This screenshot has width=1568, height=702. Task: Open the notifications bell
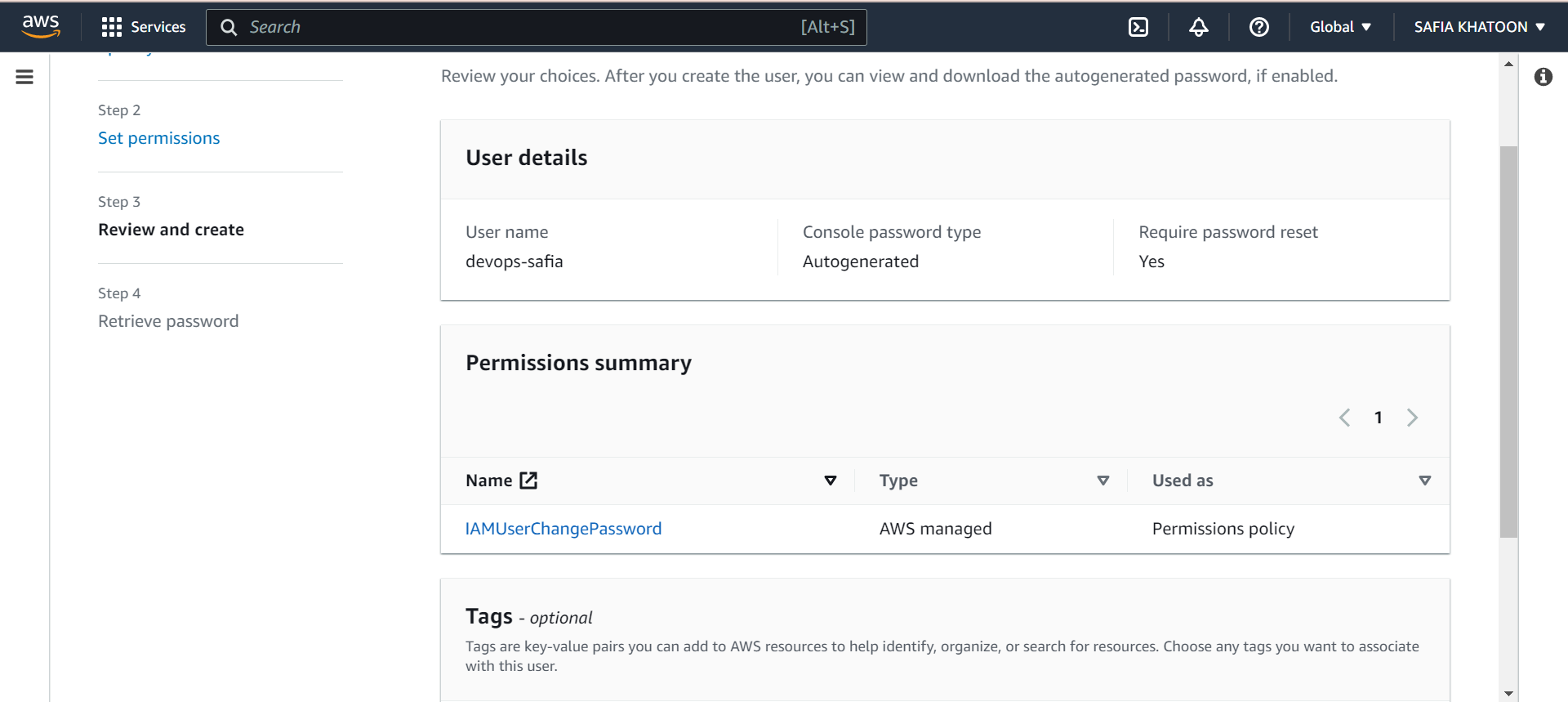1198,27
